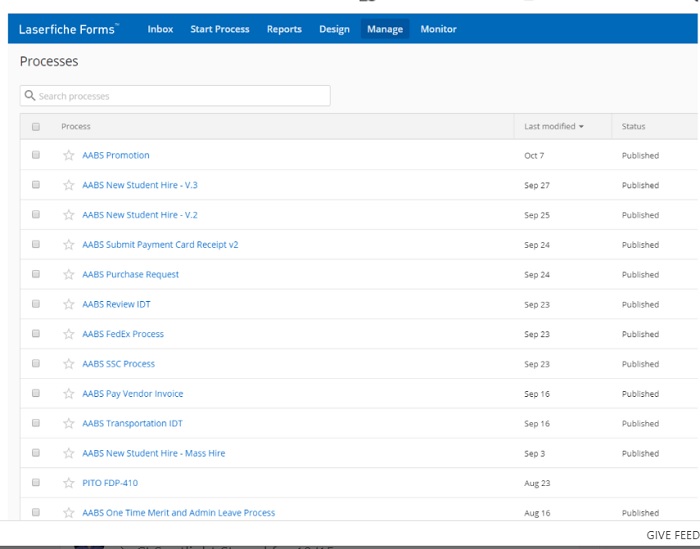
Task: Favorite AABS Pay Vendor Invoice star
Action: point(68,394)
